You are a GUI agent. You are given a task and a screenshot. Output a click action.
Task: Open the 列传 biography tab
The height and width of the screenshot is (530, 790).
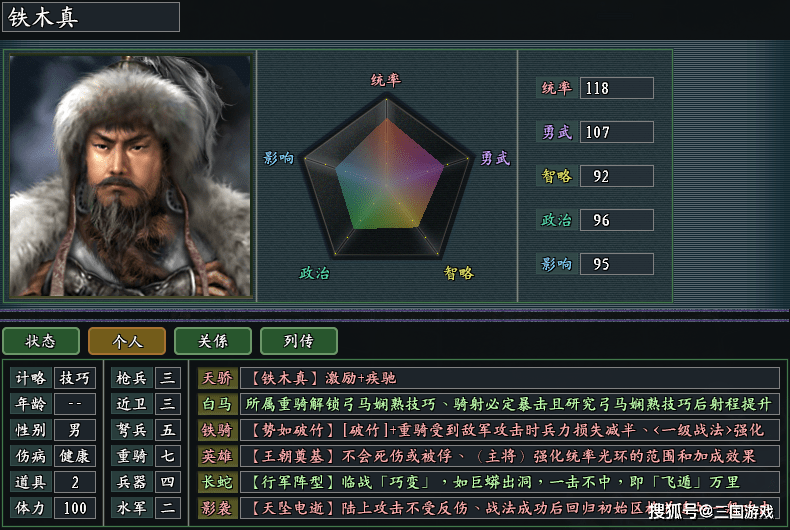coord(298,341)
